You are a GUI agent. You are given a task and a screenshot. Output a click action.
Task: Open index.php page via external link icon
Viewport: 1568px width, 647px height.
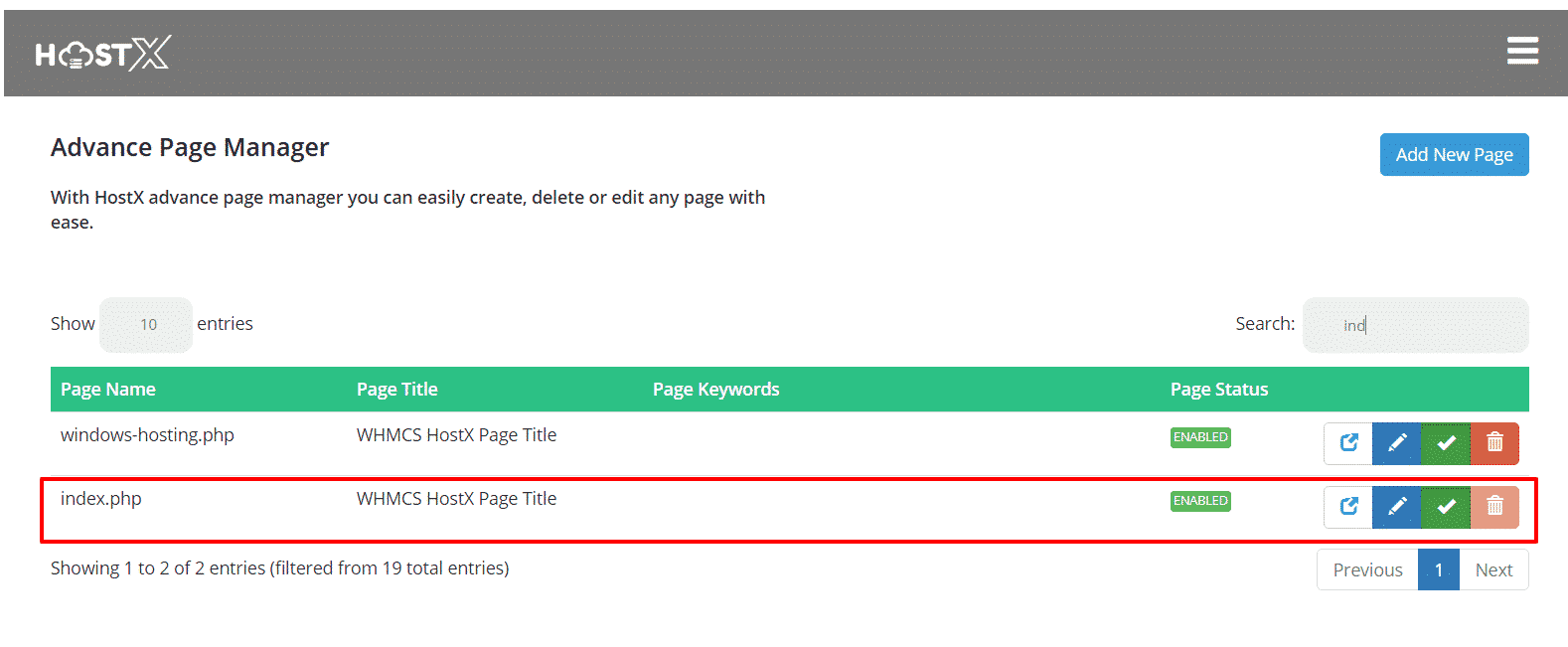click(x=1348, y=507)
